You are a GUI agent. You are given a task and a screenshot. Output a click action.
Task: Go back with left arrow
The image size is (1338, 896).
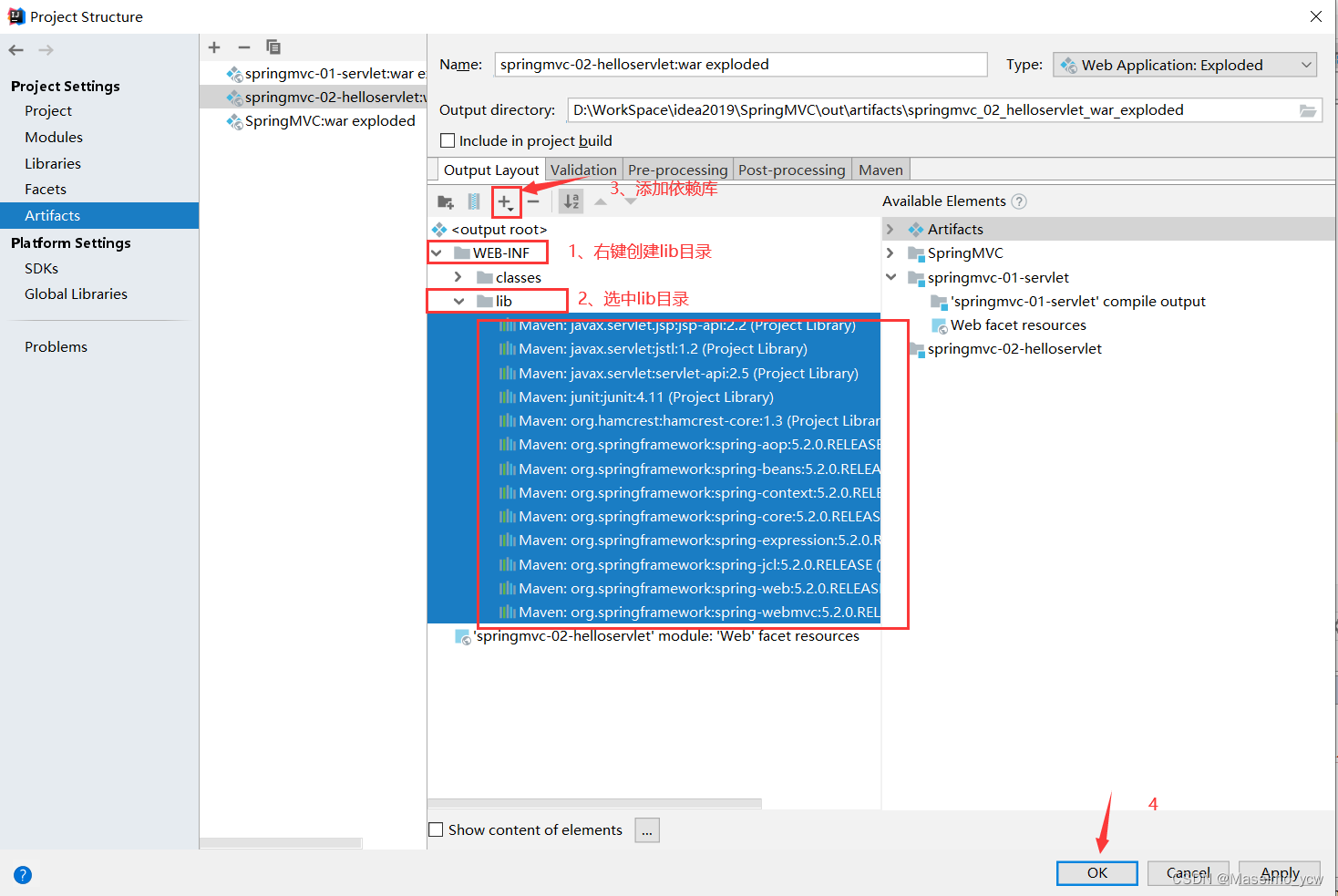(x=16, y=50)
